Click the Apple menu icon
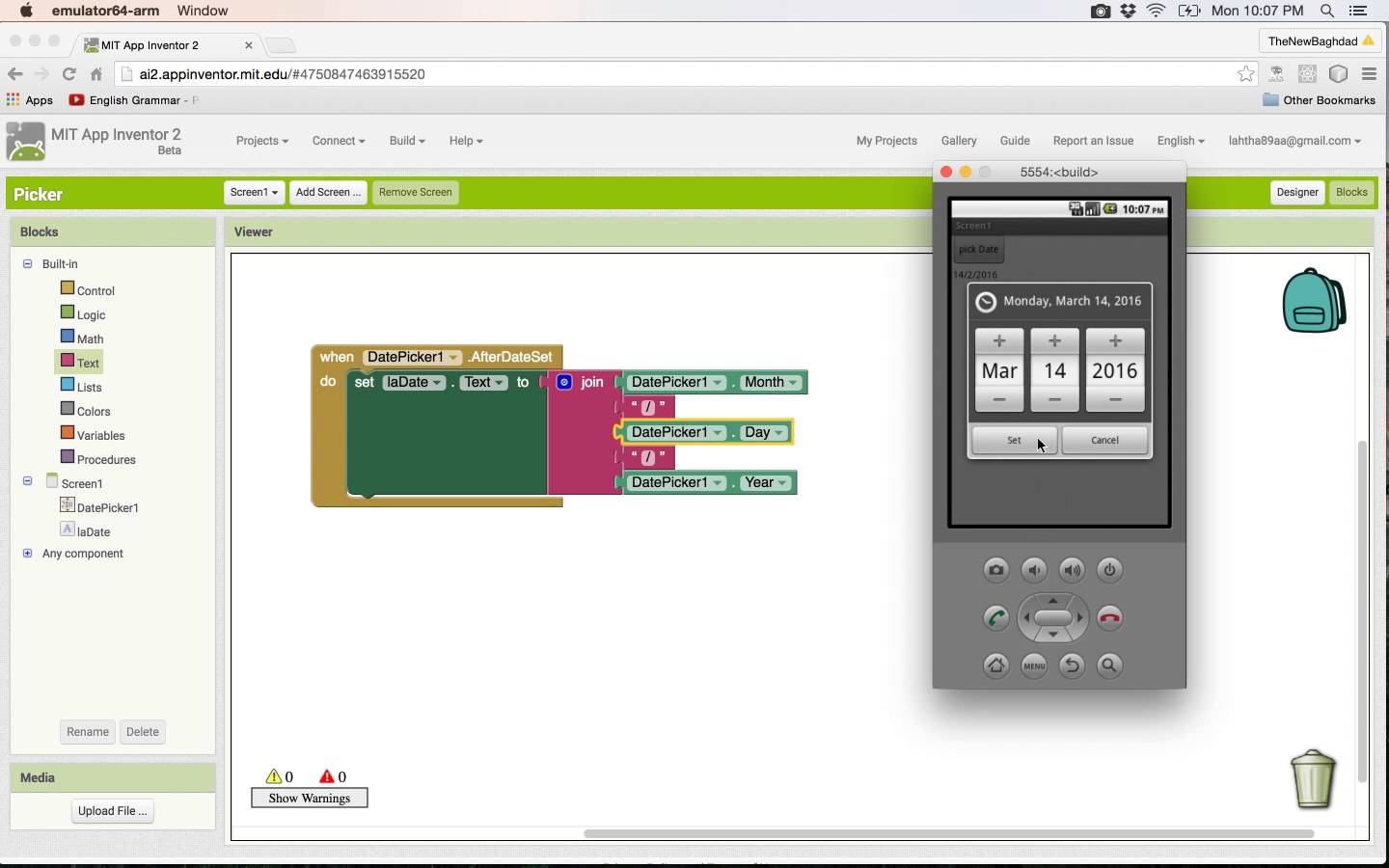This screenshot has width=1389, height=868. point(26,11)
